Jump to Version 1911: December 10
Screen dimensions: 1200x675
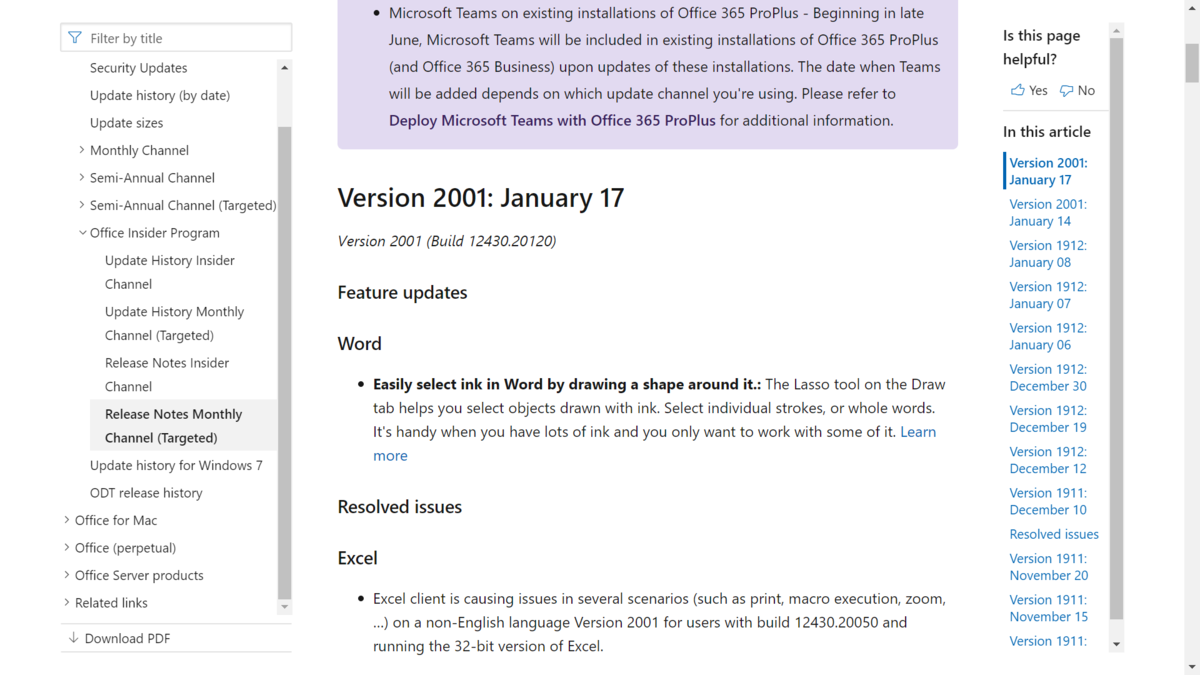(1048, 501)
